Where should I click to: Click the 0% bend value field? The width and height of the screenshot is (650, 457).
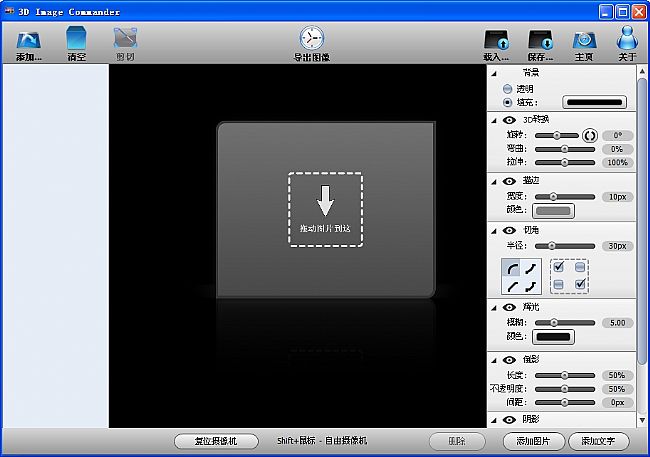[x=618, y=149]
